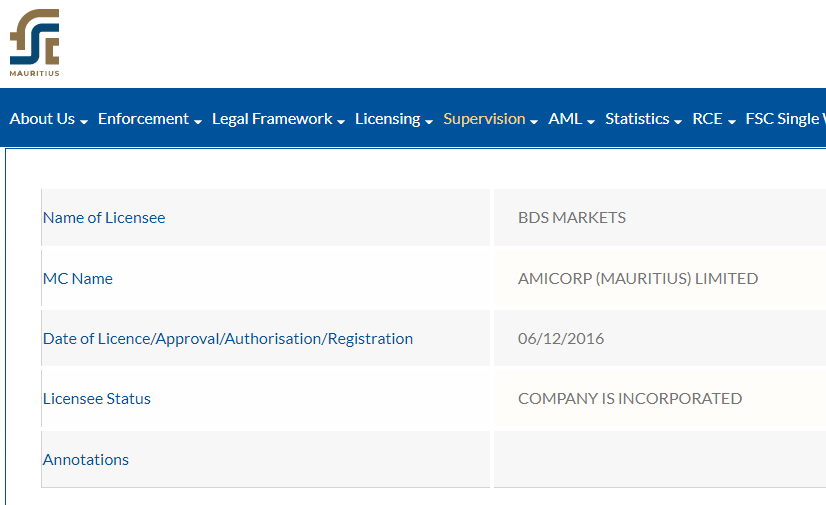The image size is (826, 505).
Task: Expand the AML dropdown caret
Action: pos(591,122)
